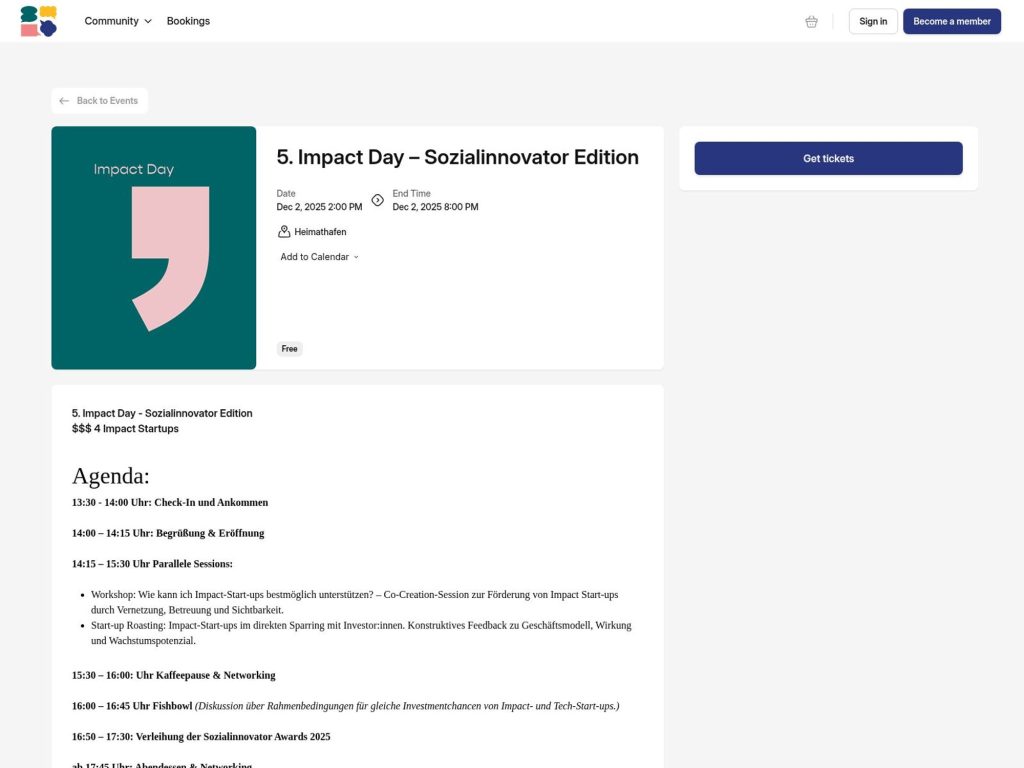Image resolution: width=1024 pixels, height=768 pixels.
Task: Click the Free price badge
Action: [289, 348]
